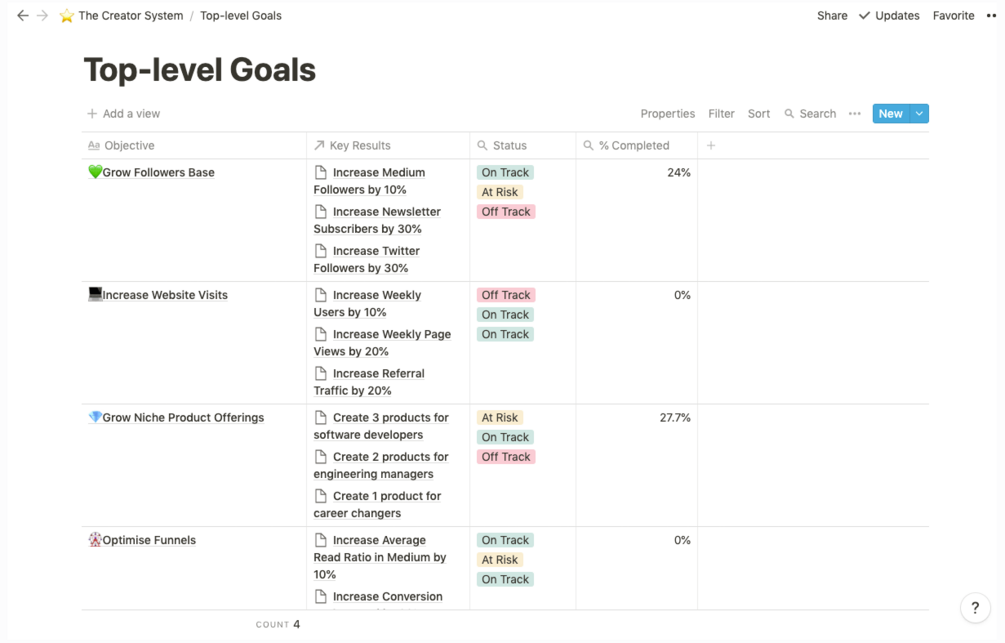Click the Share button
This screenshot has width=1005, height=643.
click(x=832, y=16)
